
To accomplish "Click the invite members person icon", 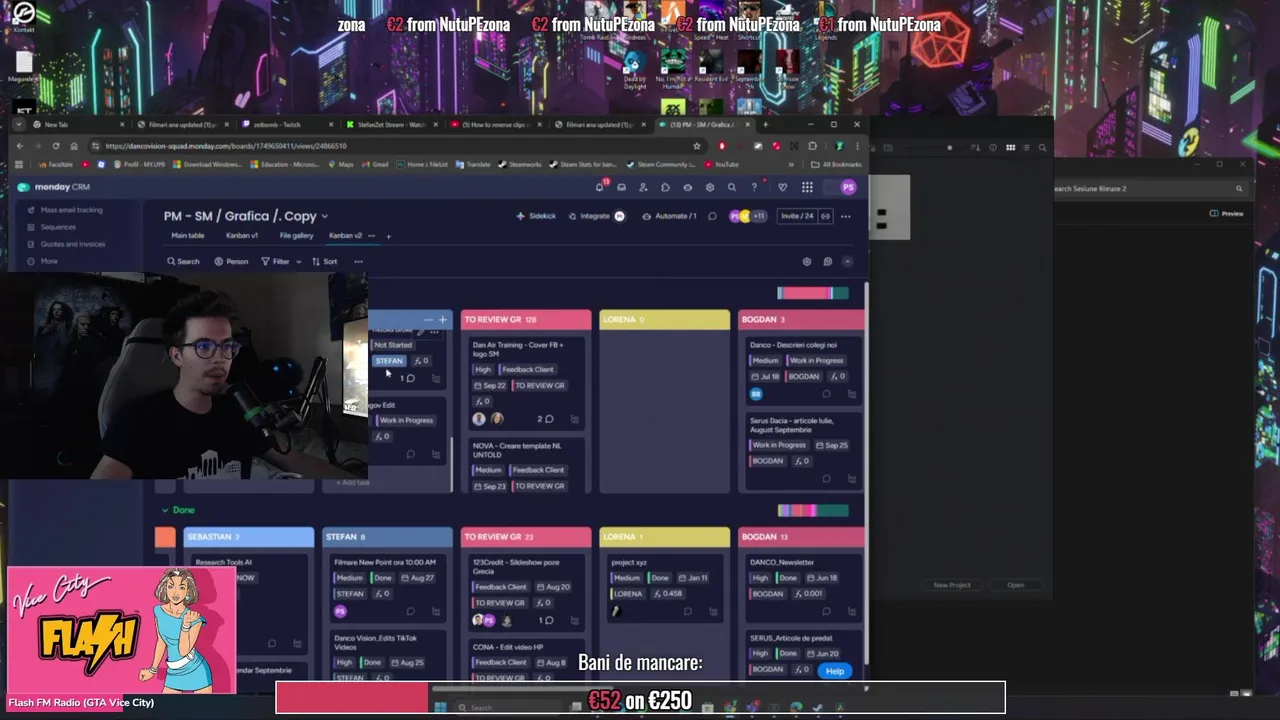I will 643,187.
